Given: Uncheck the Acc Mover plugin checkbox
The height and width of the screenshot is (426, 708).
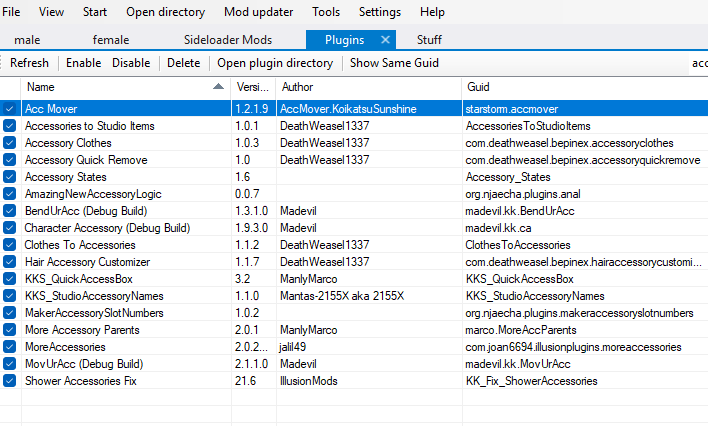Looking at the screenshot, I should tap(9, 109).
